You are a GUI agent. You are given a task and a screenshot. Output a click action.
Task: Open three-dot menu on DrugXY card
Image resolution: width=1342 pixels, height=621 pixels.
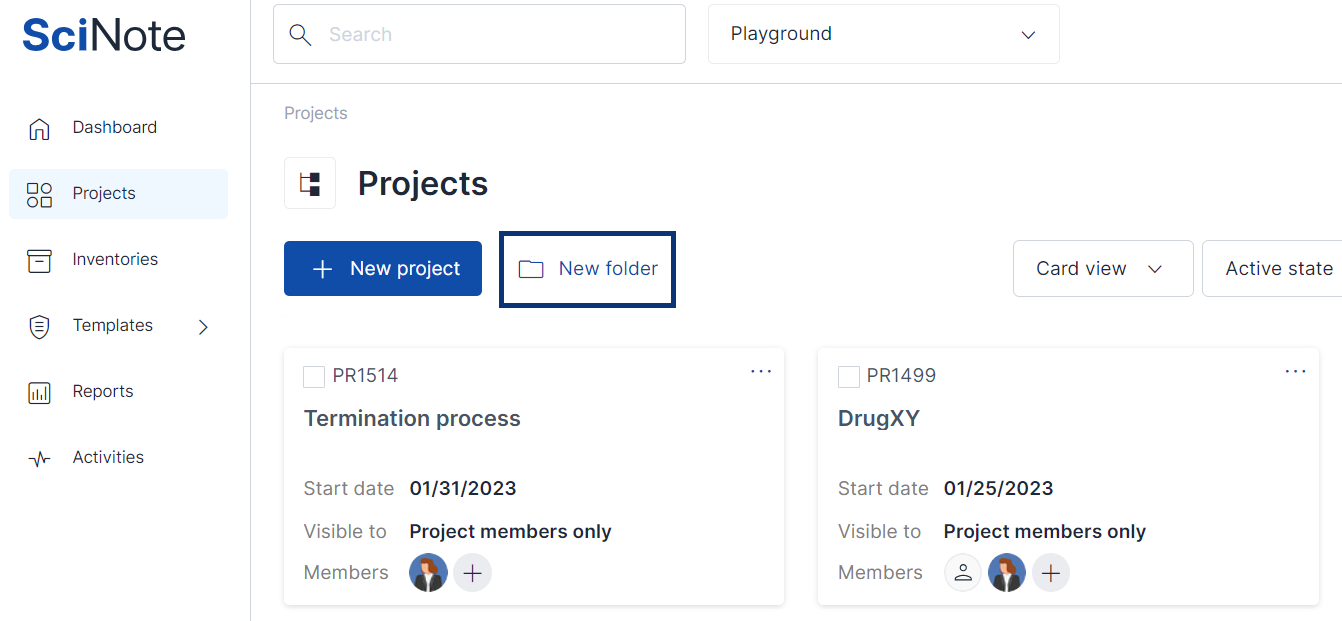coord(1295,371)
